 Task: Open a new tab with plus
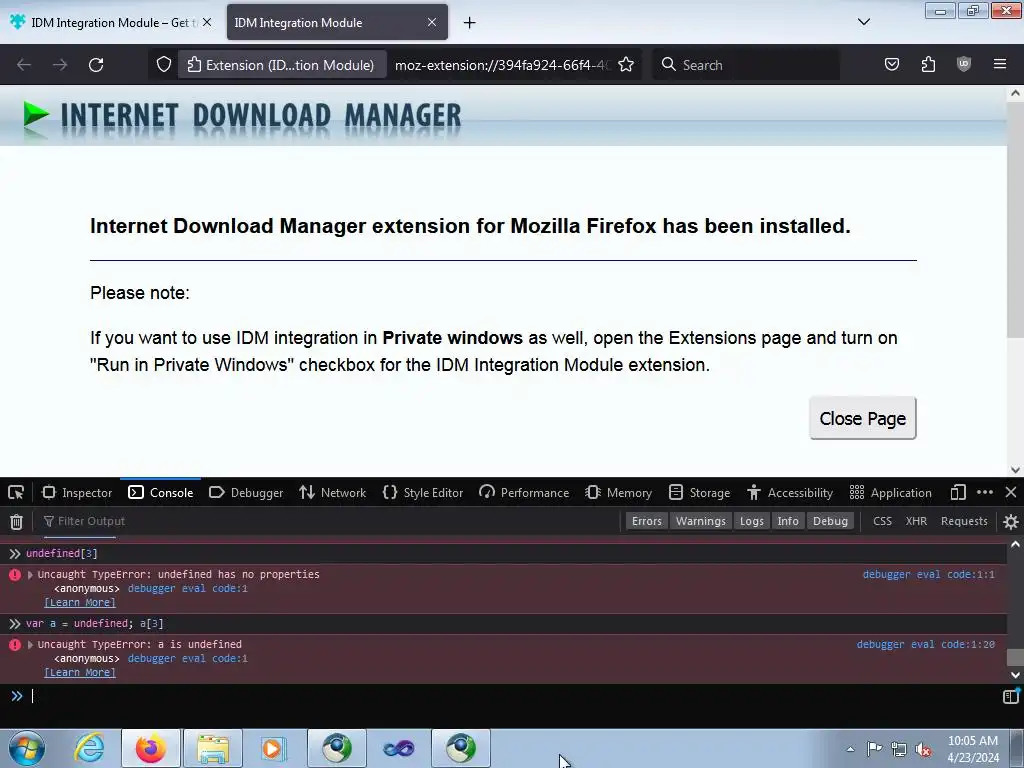(x=469, y=23)
